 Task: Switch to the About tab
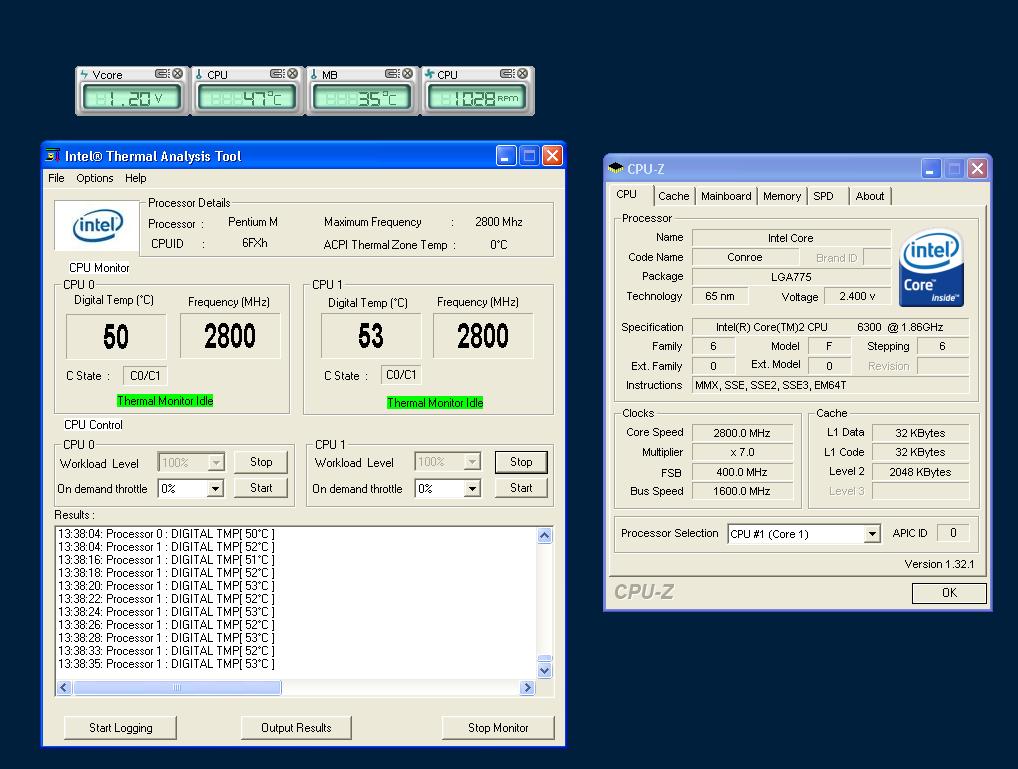coord(869,196)
